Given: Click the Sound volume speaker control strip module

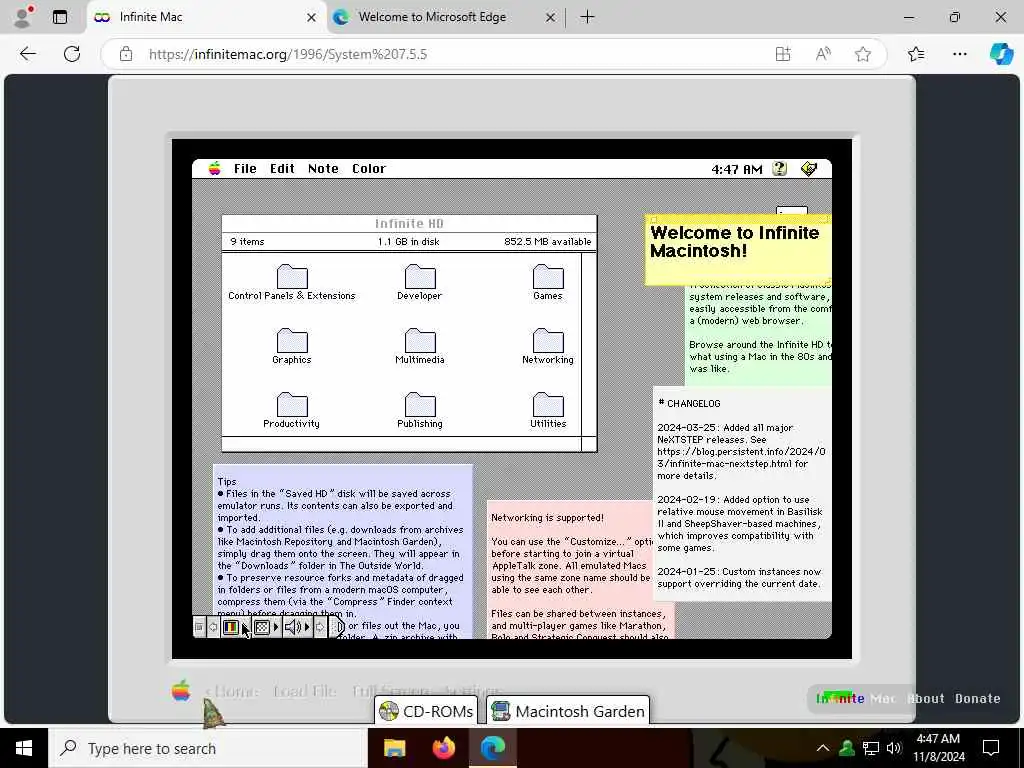Looking at the screenshot, I should tap(293, 628).
